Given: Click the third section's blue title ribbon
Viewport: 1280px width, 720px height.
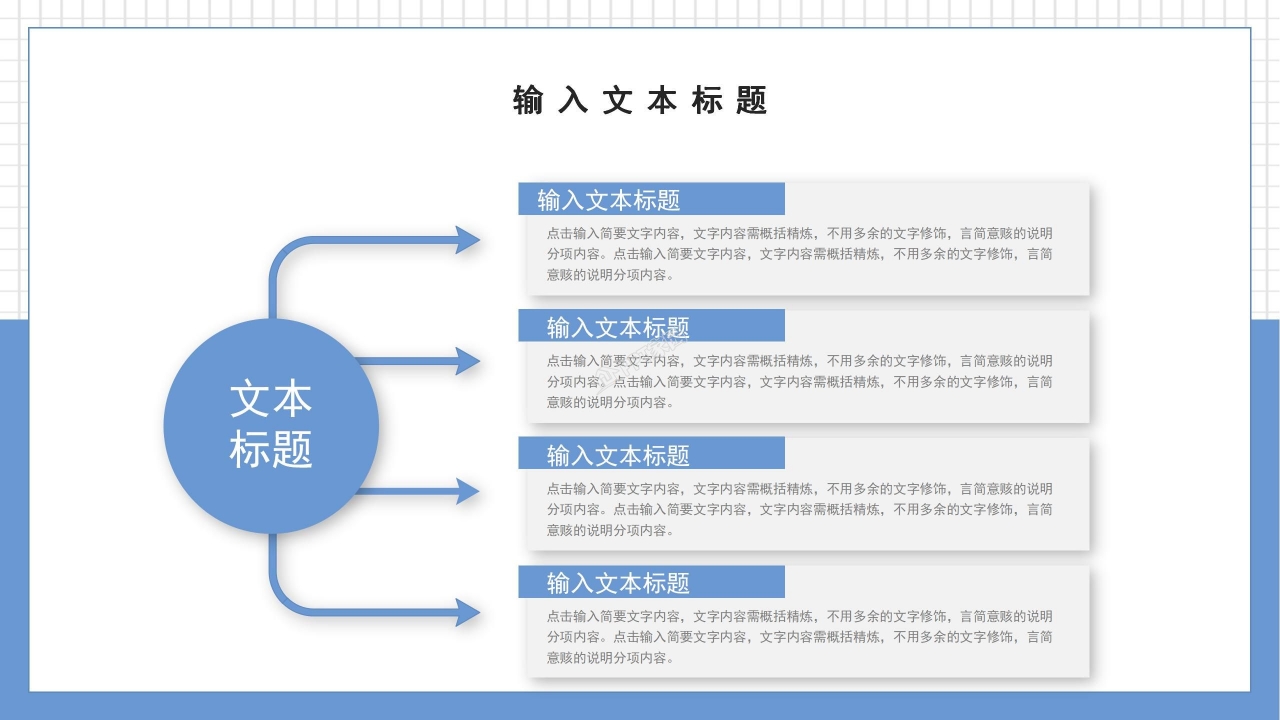Looking at the screenshot, I should click(x=650, y=453).
